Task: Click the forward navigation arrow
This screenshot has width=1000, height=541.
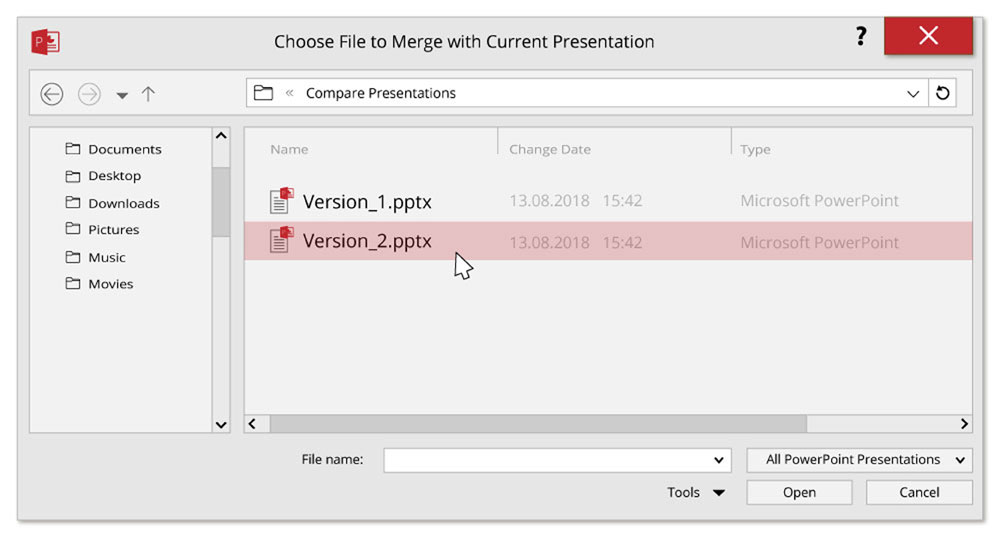Action: tap(90, 94)
